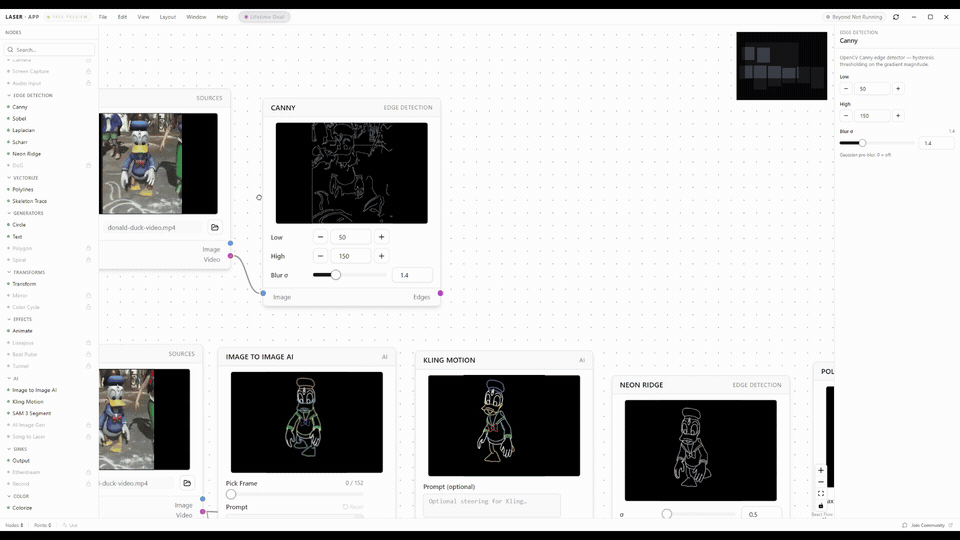Viewport: 960px width, 540px height.
Task: Click lock icon beside Color Cycle node
Action: (88, 307)
